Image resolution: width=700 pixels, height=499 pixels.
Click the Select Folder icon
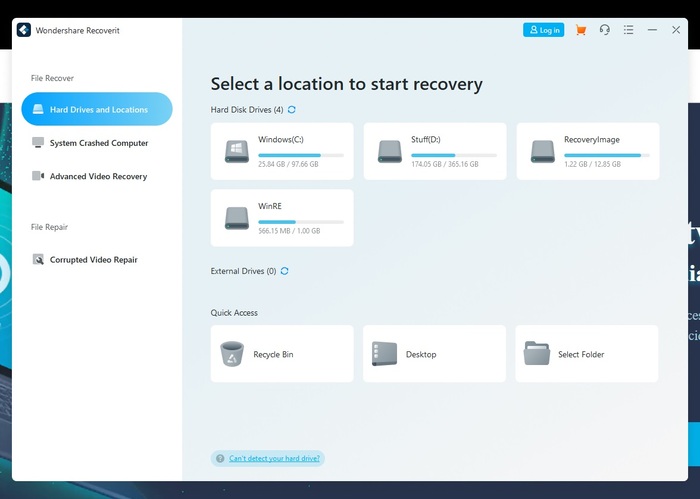[537, 354]
